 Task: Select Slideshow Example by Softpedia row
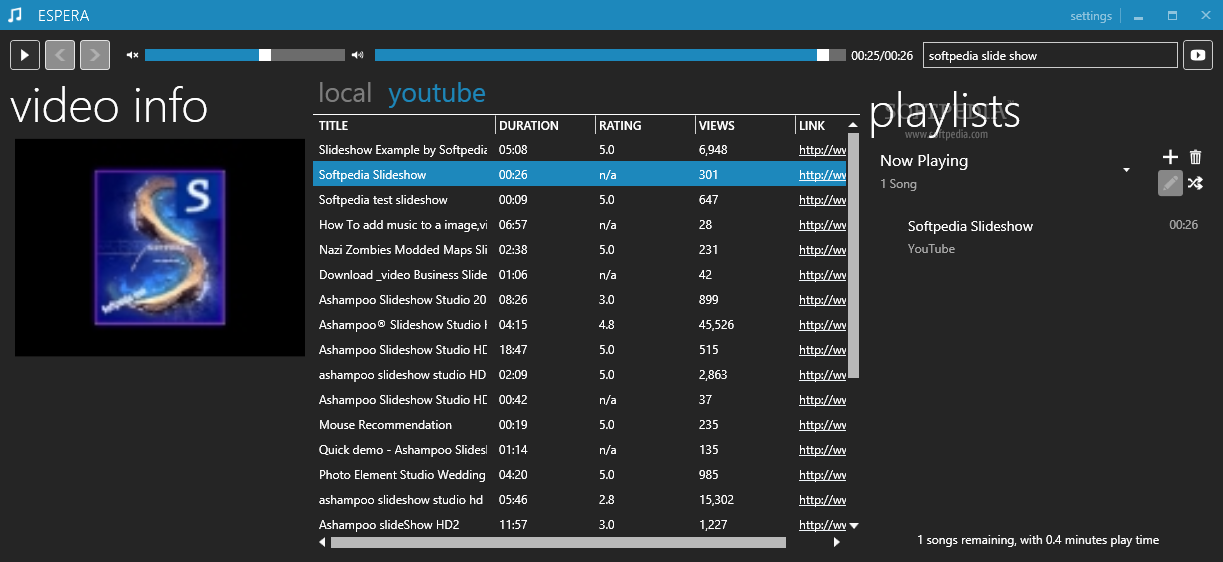(579, 150)
